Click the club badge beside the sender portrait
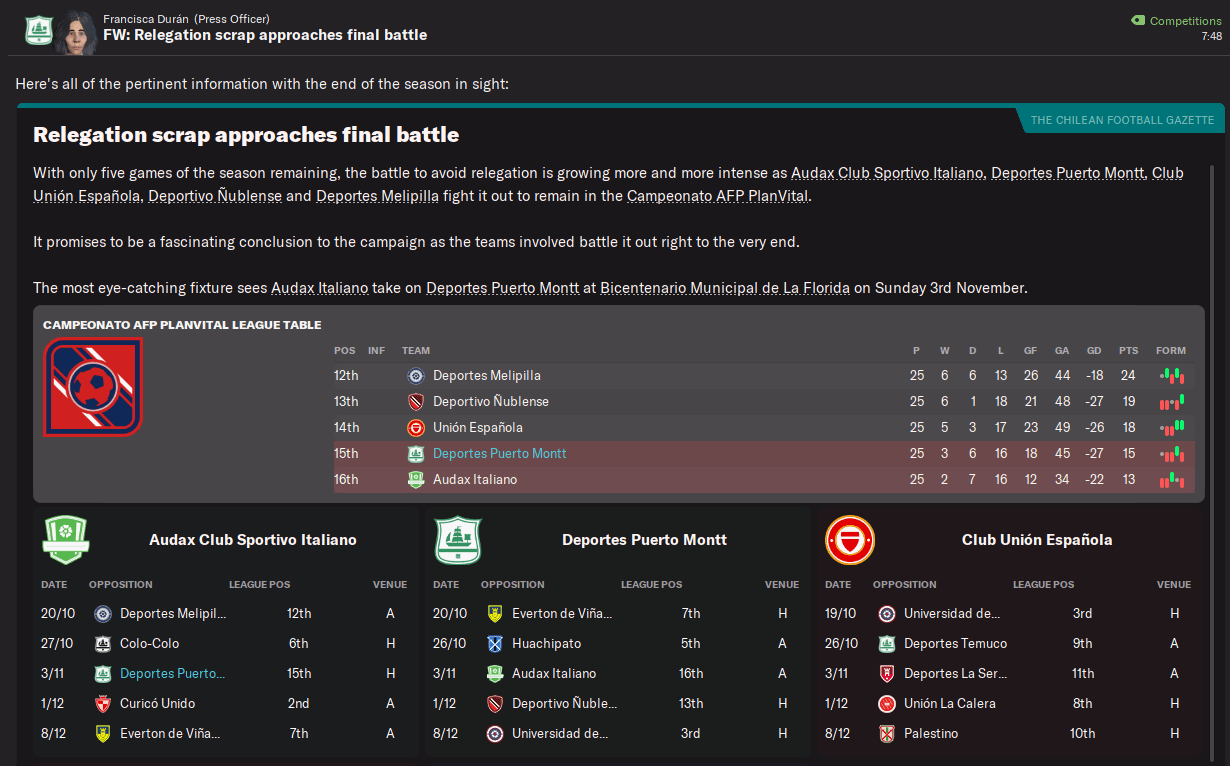1230x766 pixels. click(x=38, y=30)
